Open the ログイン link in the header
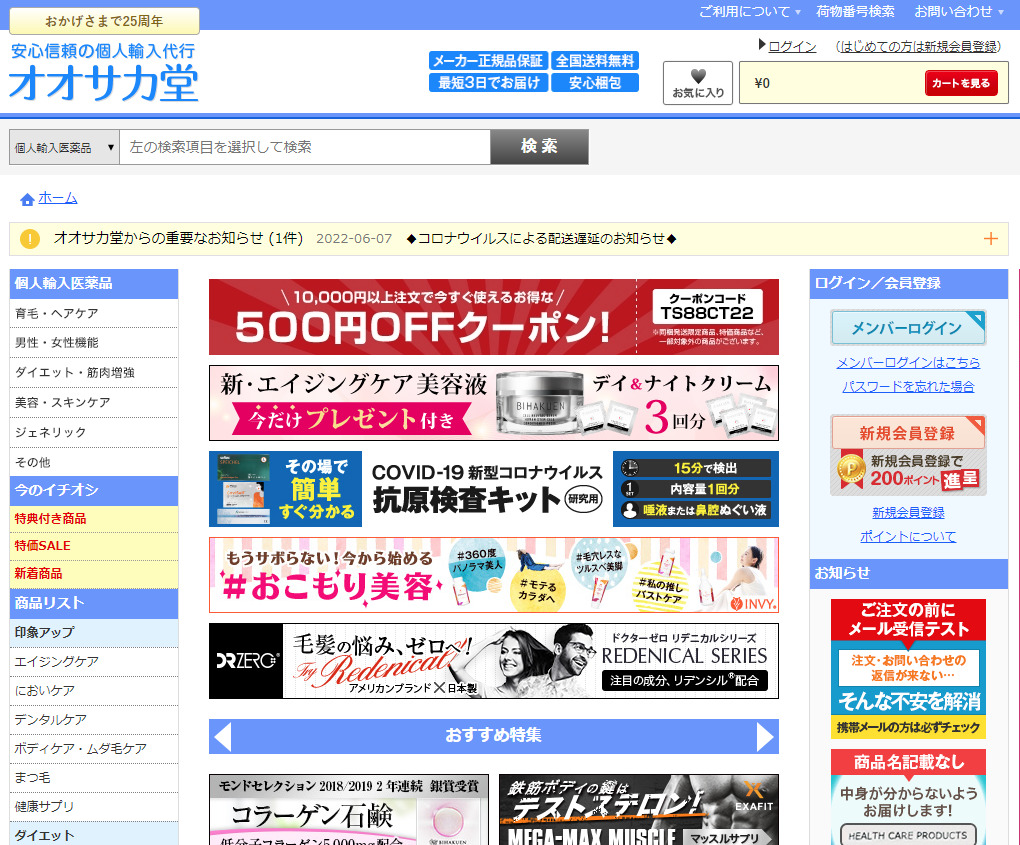1020x845 pixels. [792, 46]
